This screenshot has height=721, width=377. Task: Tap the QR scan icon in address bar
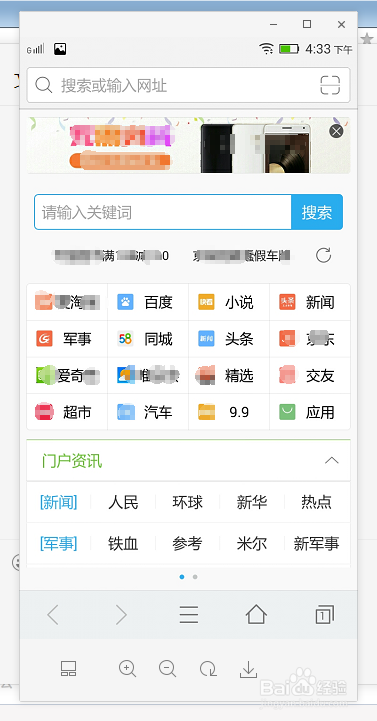coord(330,85)
